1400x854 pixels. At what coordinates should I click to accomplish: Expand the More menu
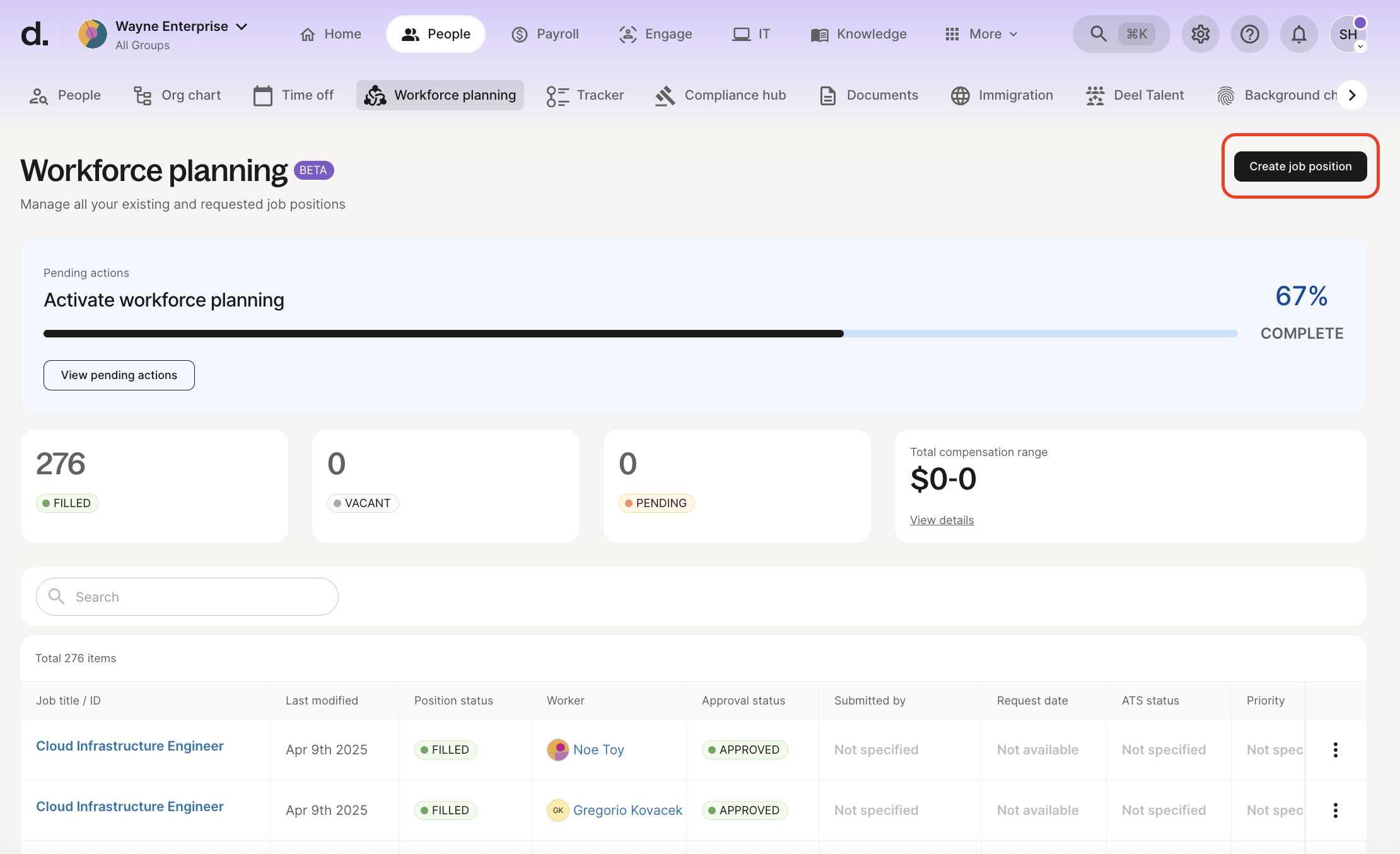[x=981, y=34]
